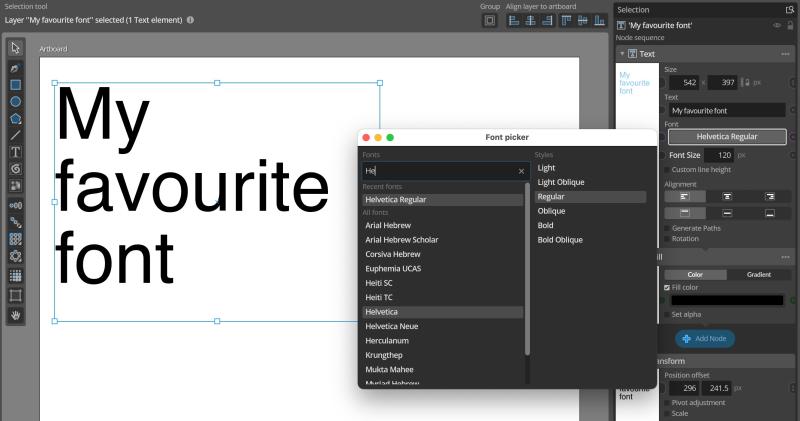The height and width of the screenshot is (421, 800).
Task: Click the Add Node button
Action: tap(704, 338)
